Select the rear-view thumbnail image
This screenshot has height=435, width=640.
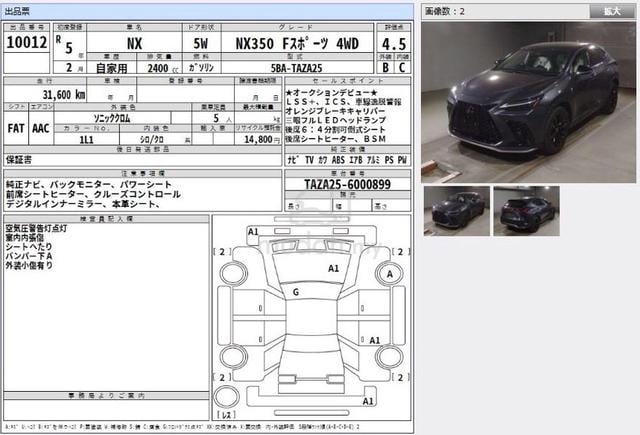pos(527,211)
